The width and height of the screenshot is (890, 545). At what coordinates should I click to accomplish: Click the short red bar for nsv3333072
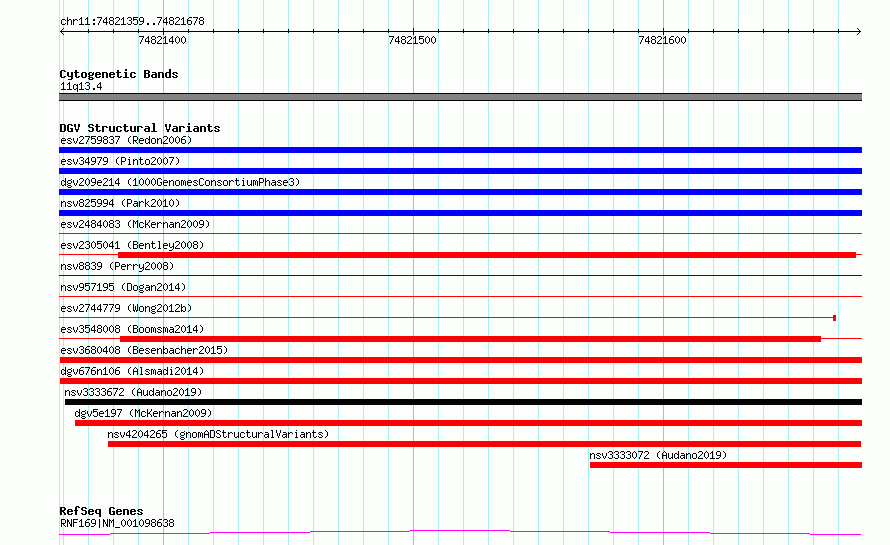tap(726, 465)
